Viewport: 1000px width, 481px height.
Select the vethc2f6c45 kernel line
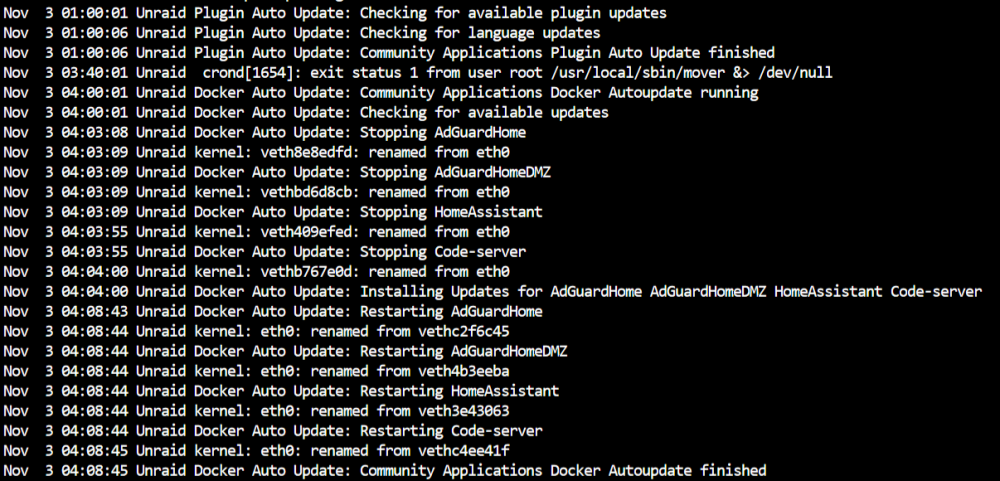(x=256, y=331)
